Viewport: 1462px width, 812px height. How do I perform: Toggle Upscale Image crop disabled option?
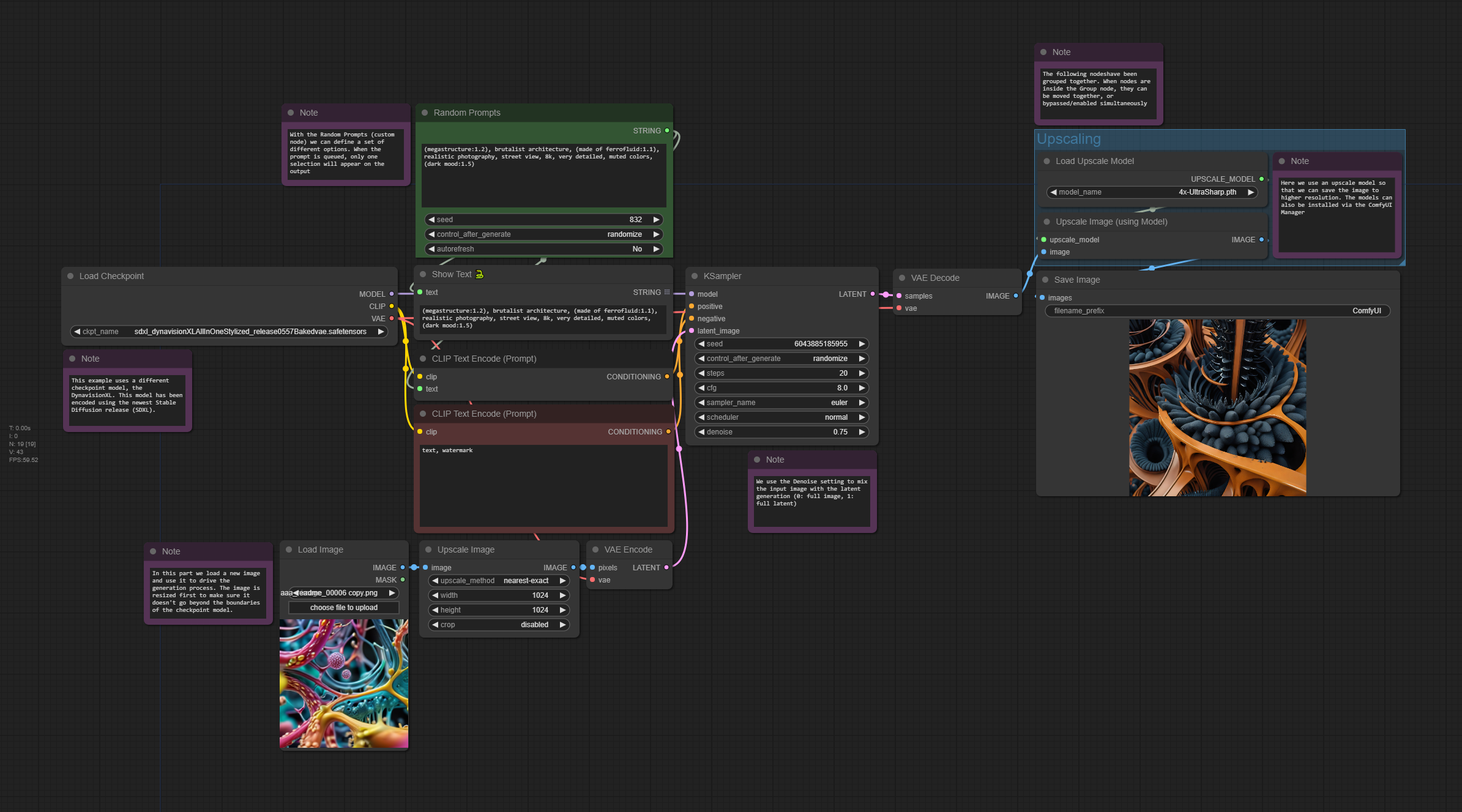pyautogui.click(x=498, y=625)
